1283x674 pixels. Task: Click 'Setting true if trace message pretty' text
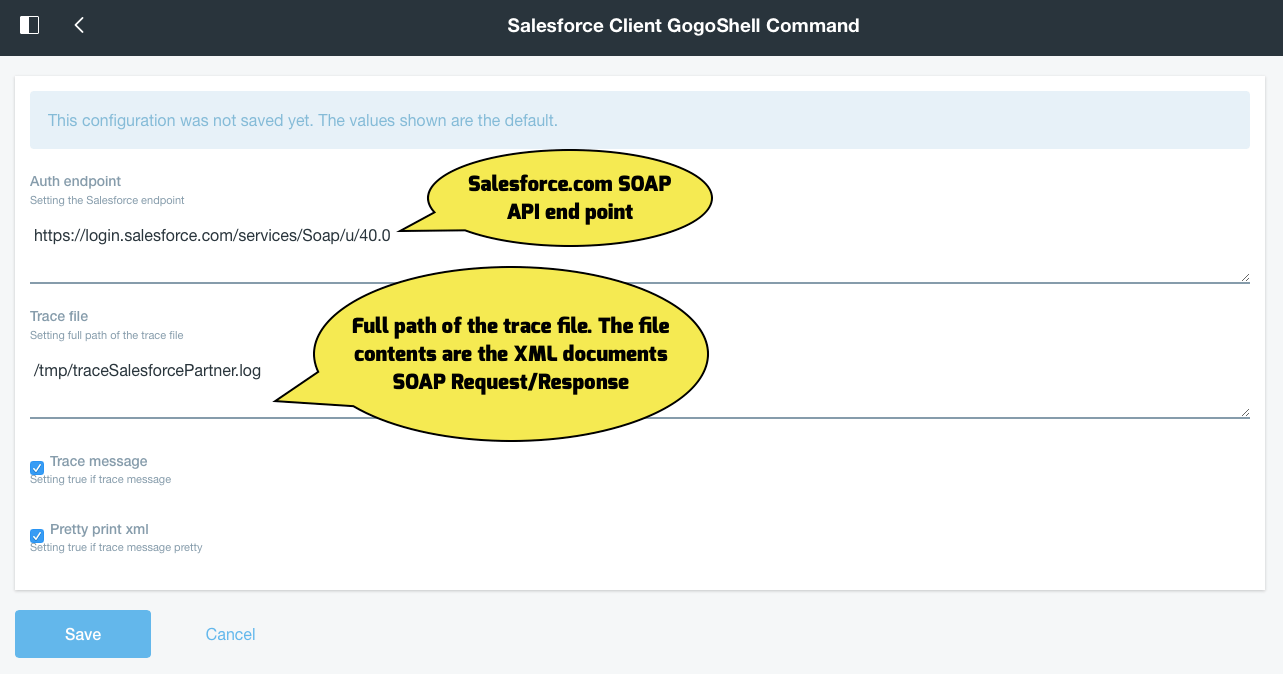pyautogui.click(x=116, y=547)
